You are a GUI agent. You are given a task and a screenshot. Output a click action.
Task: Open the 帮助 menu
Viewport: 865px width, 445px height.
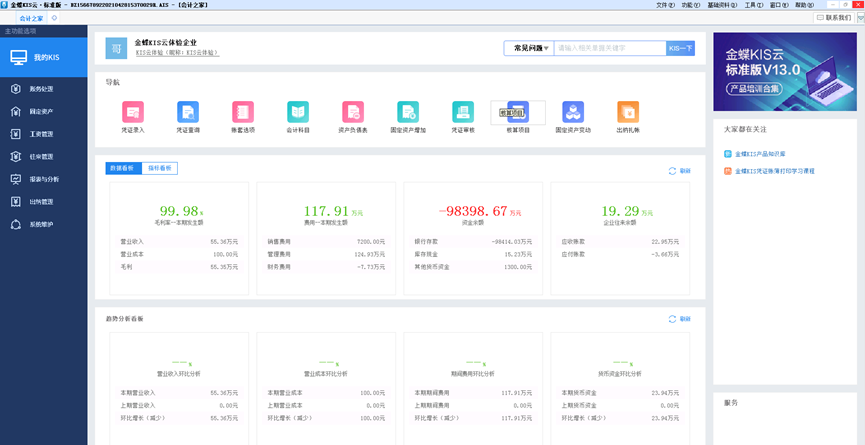pos(804,4)
